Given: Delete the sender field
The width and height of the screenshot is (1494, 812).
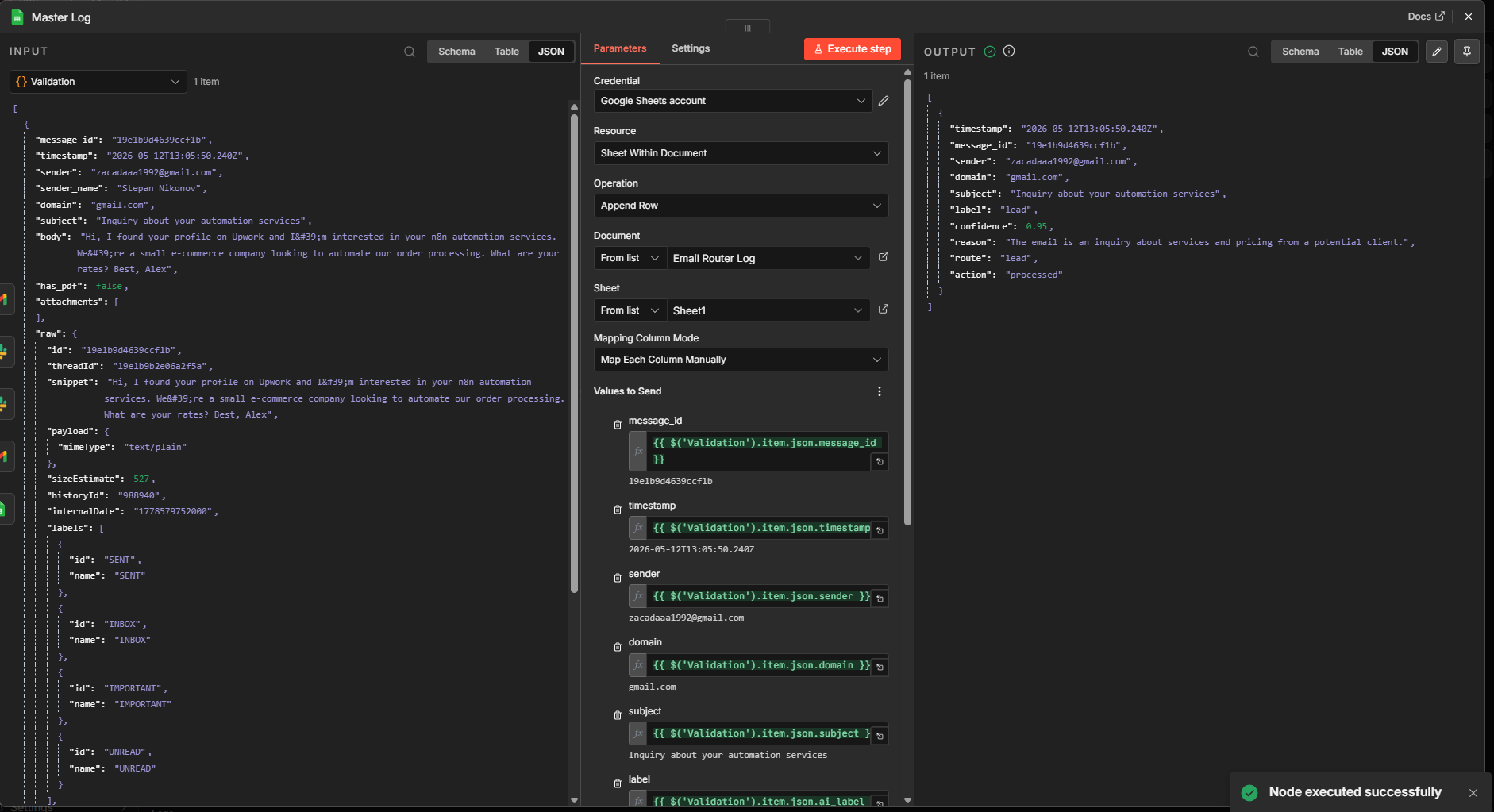Looking at the screenshot, I should point(618,578).
